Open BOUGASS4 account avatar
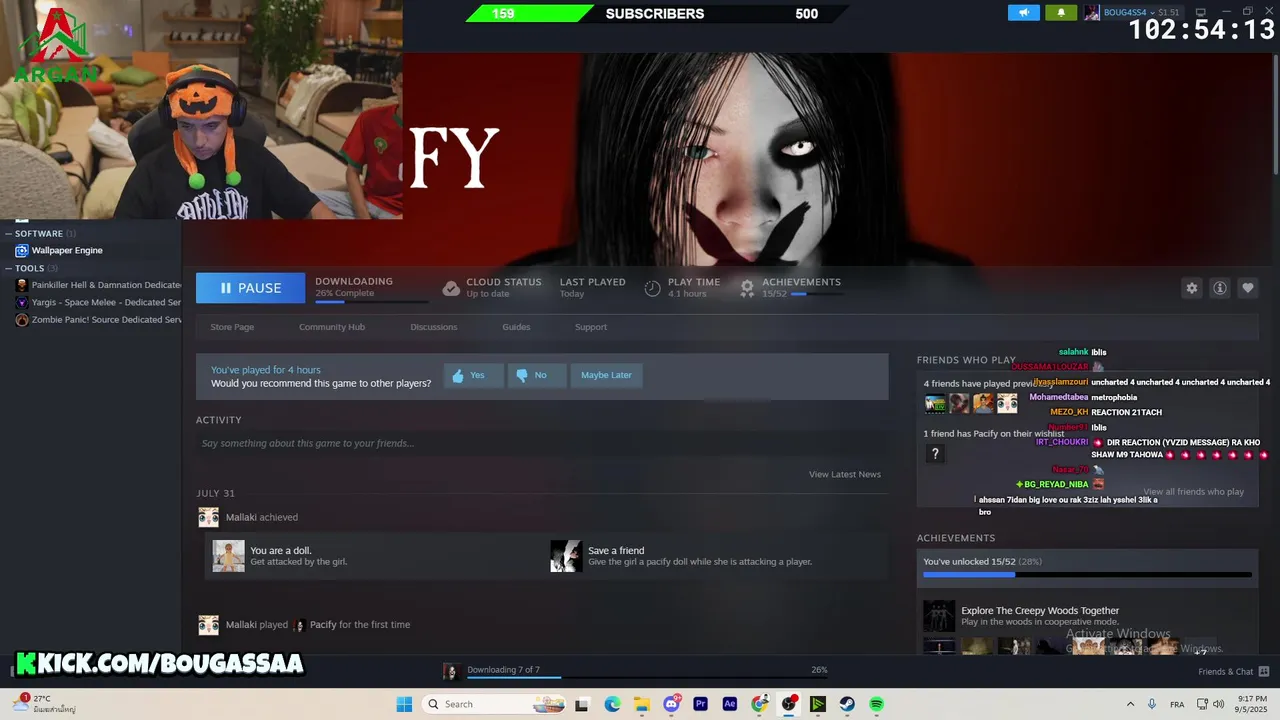Screen dimensions: 1280x720 (x=1092, y=13)
